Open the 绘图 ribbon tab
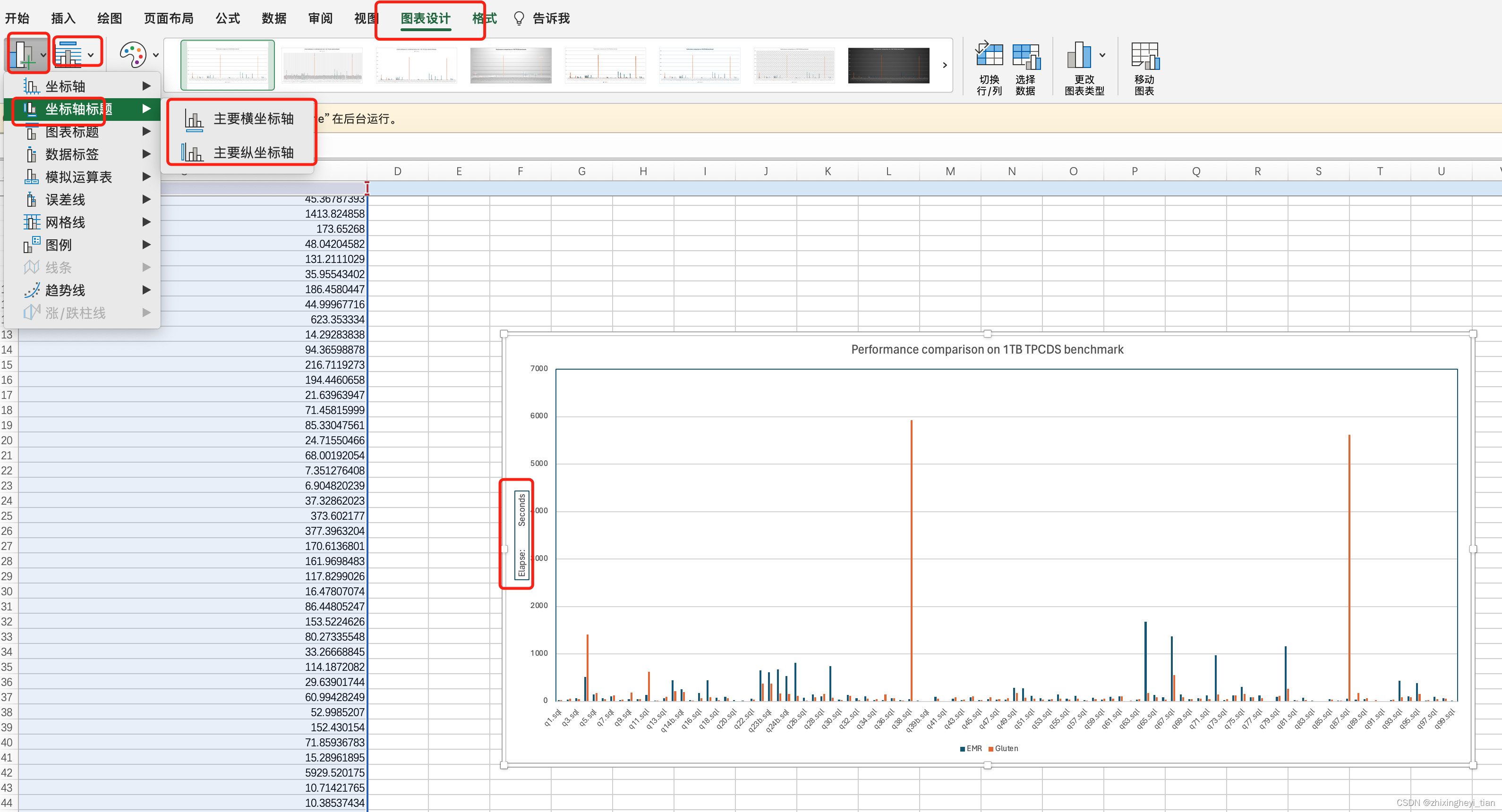Viewport: 1502px width, 812px height. click(110, 19)
